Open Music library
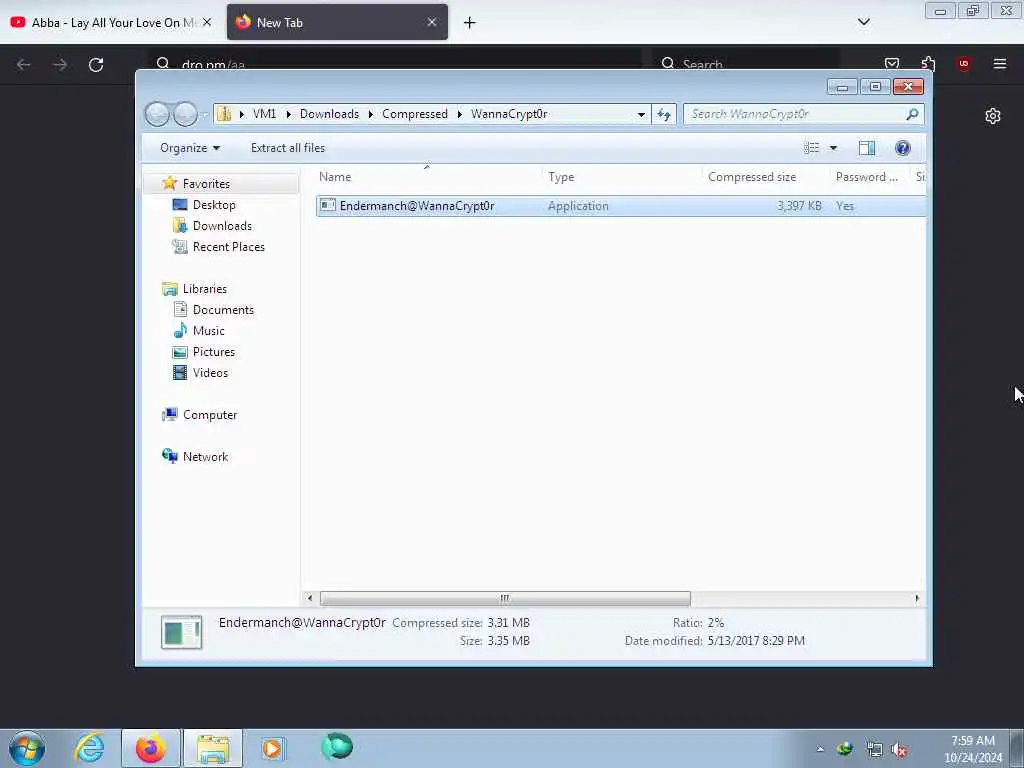Screen dimensions: 1024x768 tap(208, 330)
